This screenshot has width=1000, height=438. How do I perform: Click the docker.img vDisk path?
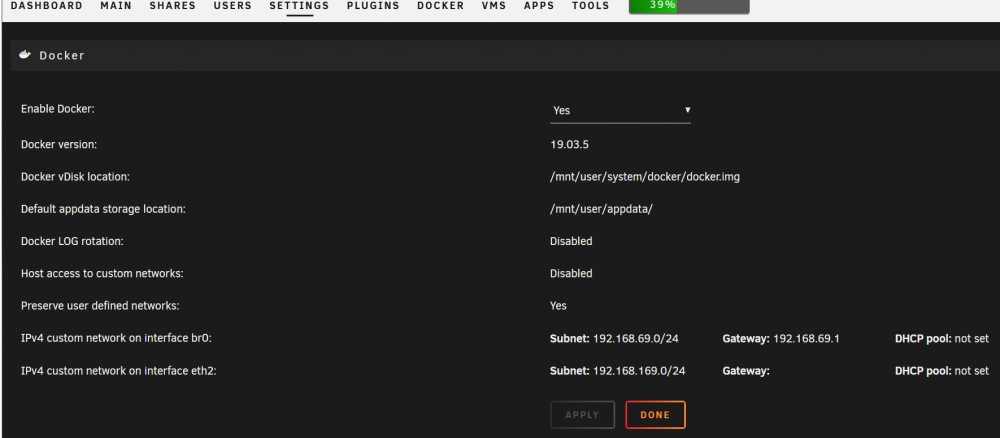[x=645, y=177]
